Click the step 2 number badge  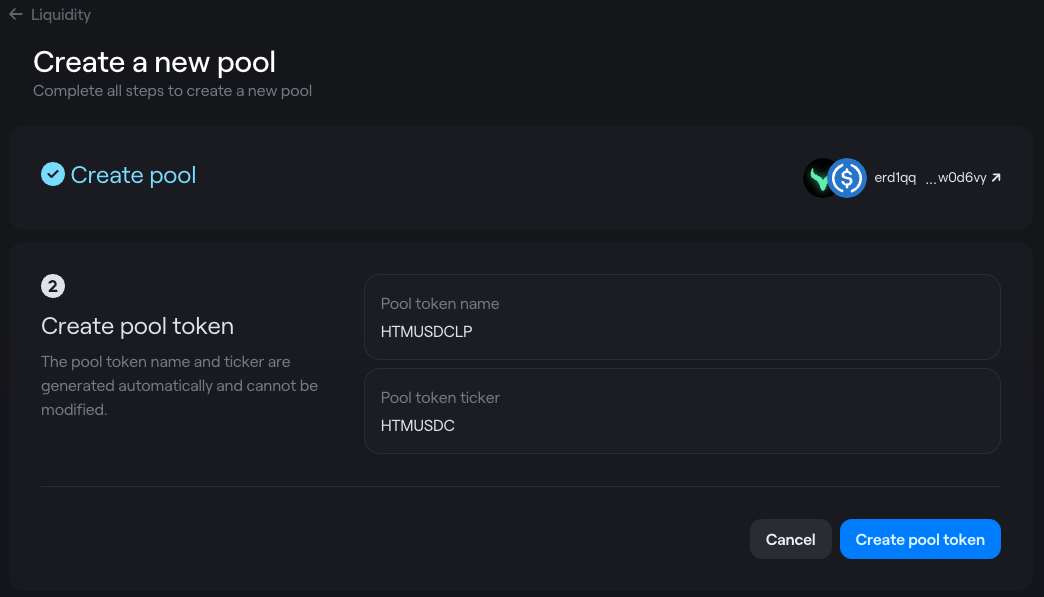point(53,286)
